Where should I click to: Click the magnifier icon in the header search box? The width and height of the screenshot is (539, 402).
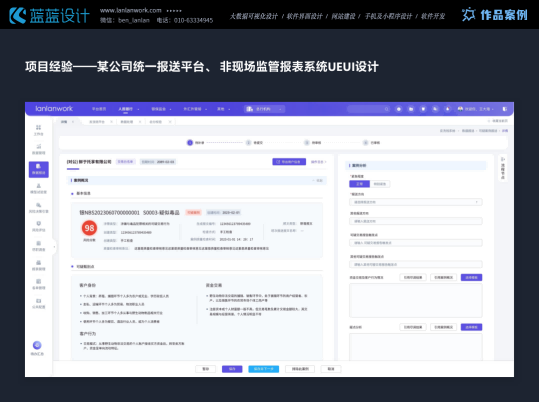coord(387,109)
